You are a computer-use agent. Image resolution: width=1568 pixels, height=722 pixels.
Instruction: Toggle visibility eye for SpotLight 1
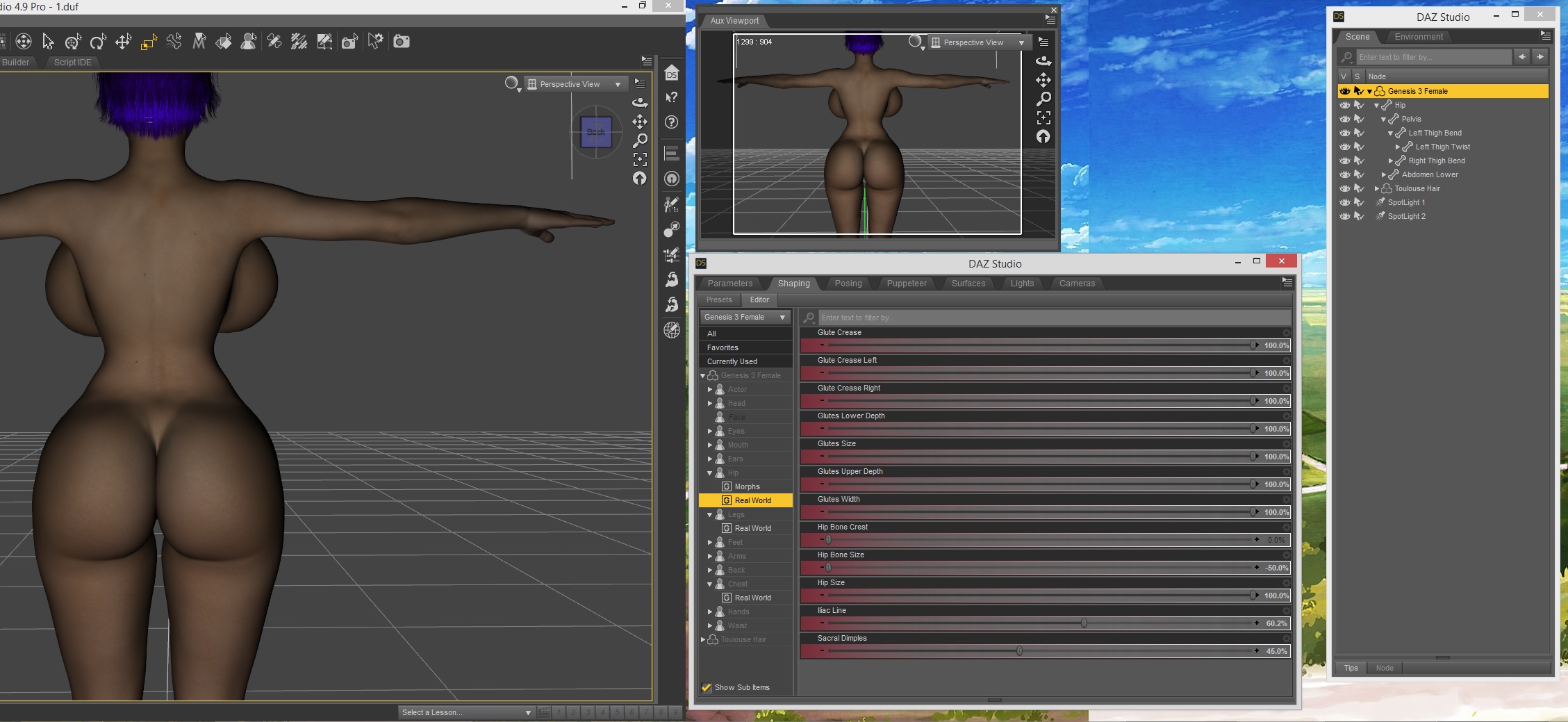[1345, 202]
